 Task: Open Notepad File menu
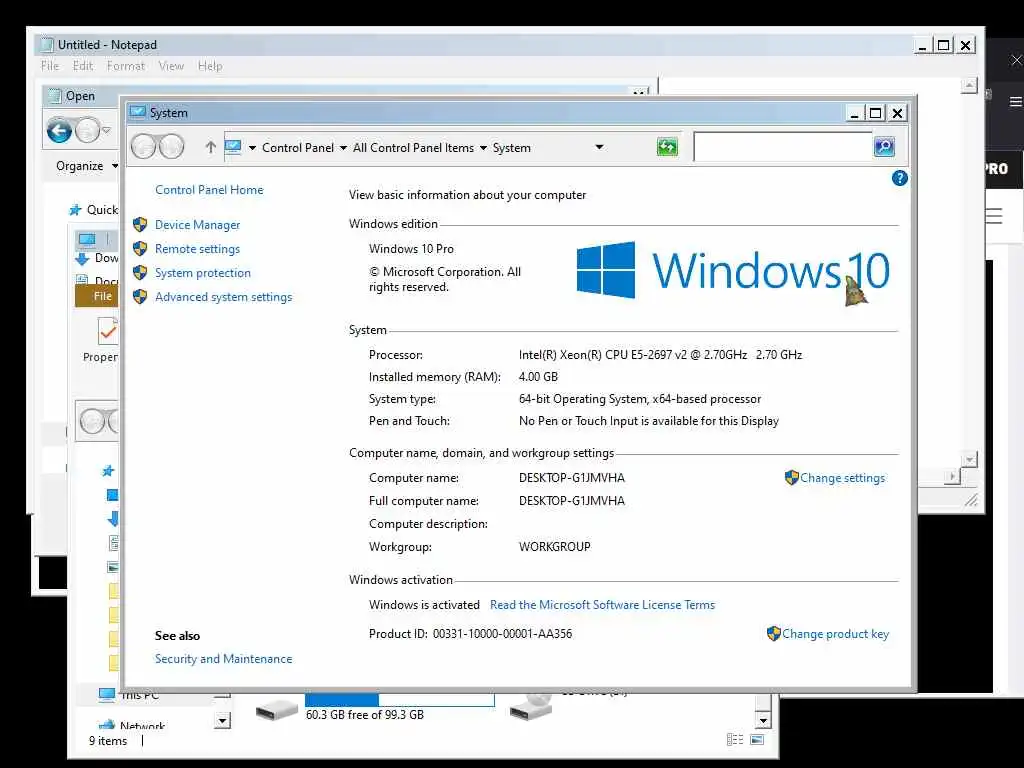point(50,66)
